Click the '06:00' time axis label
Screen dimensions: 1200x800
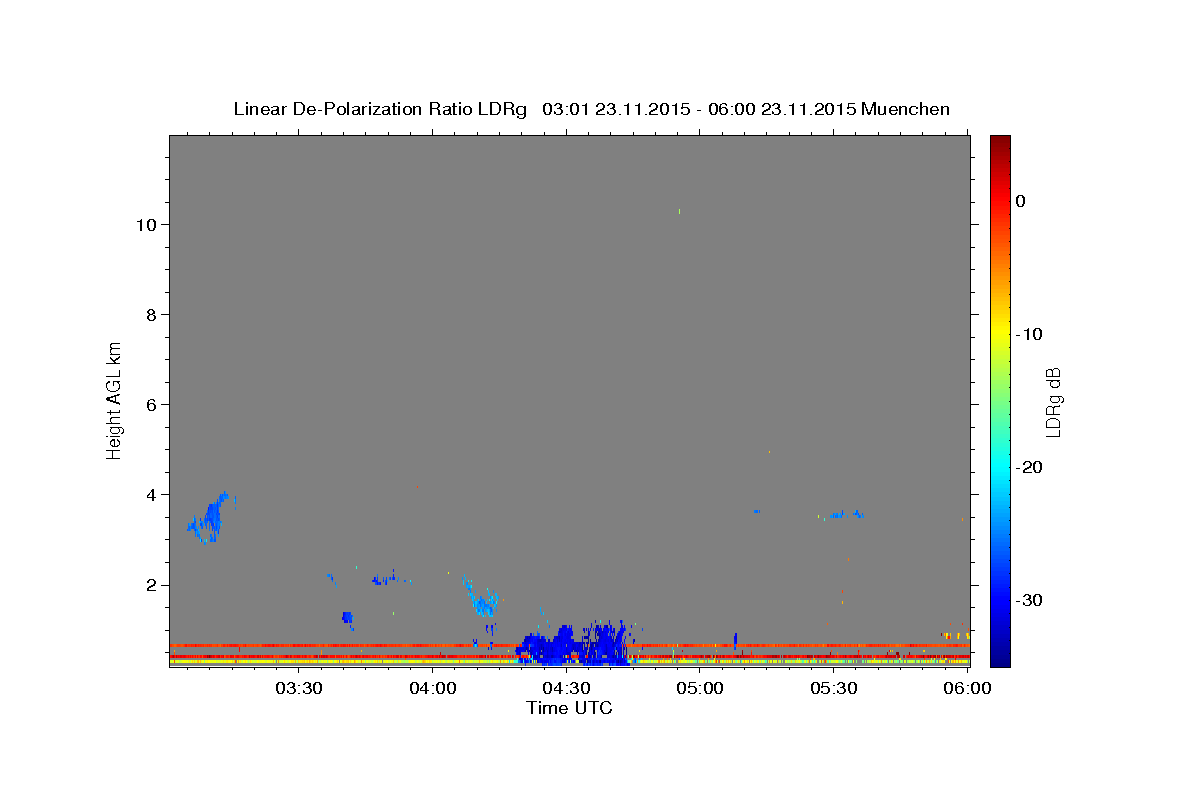(968, 688)
